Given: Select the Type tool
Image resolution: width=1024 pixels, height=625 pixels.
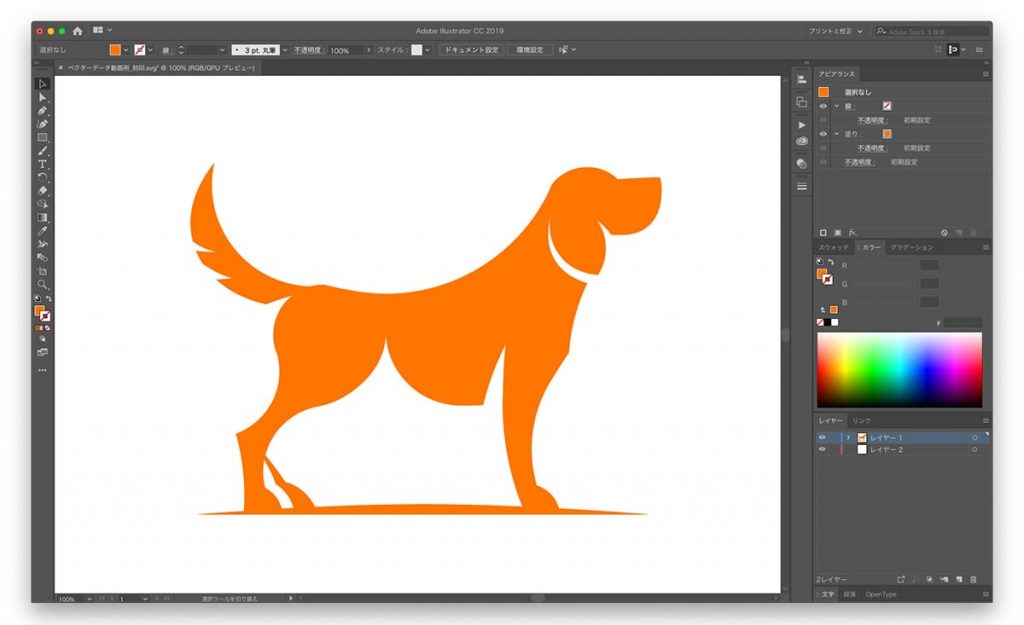Looking at the screenshot, I should [43, 164].
